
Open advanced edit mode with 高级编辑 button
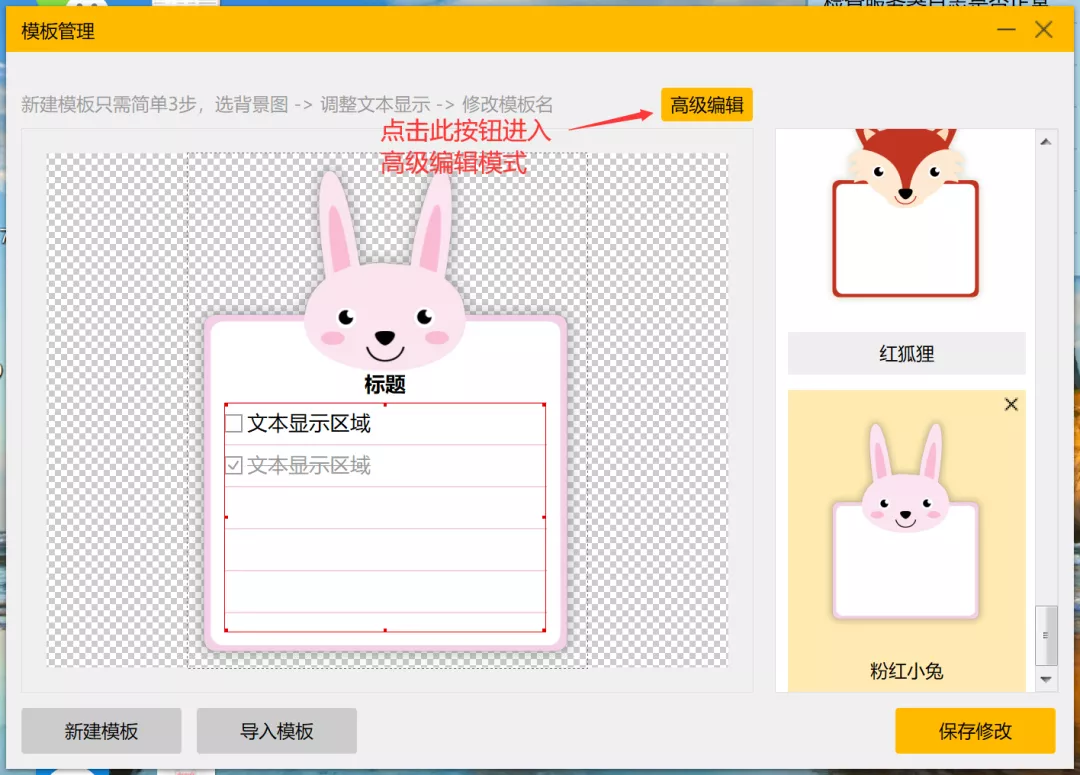coord(706,105)
